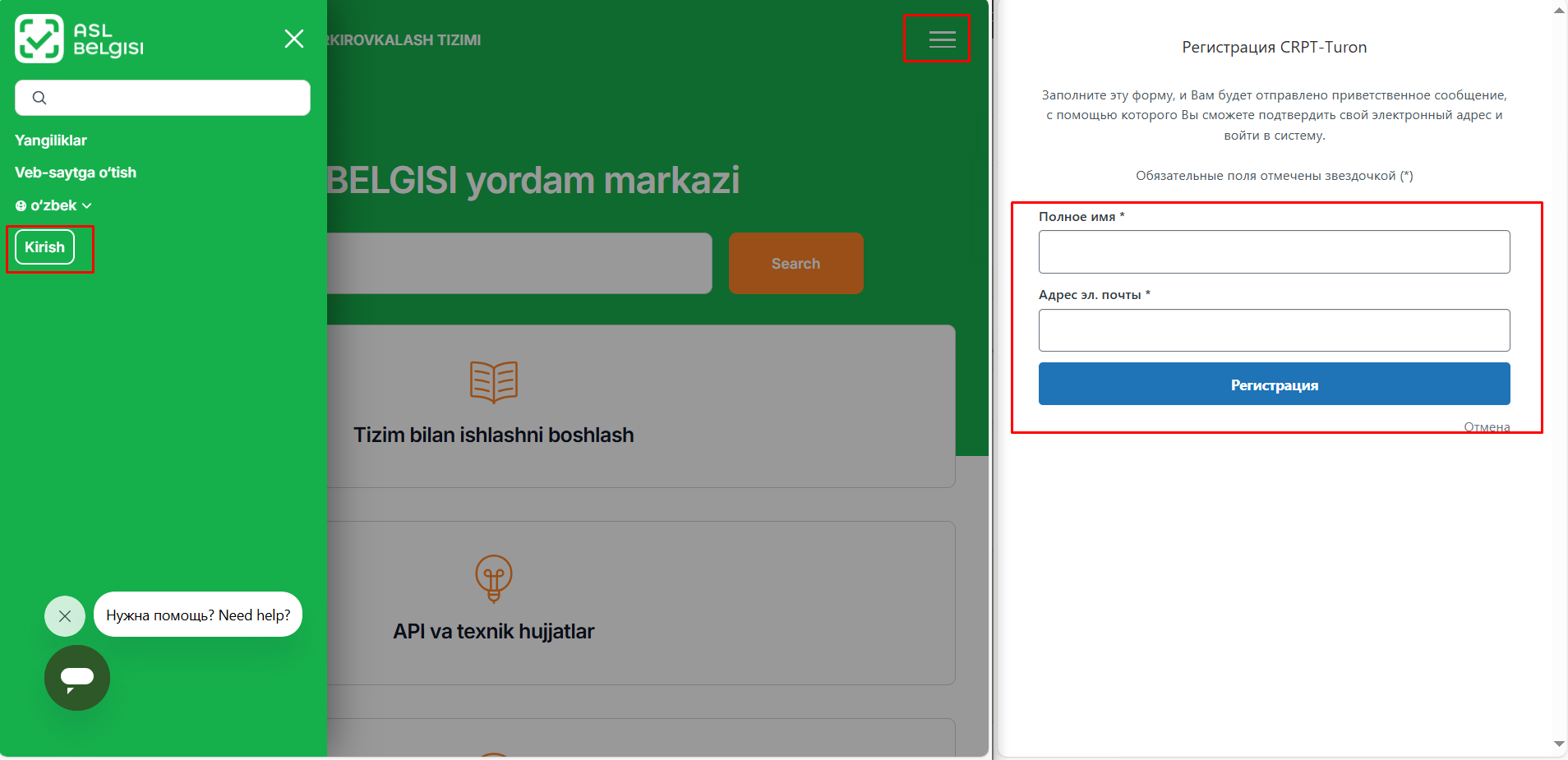Screen dimensions: 1568x760
Task: Click the Отмена link
Action: click(x=1487, y=426)
